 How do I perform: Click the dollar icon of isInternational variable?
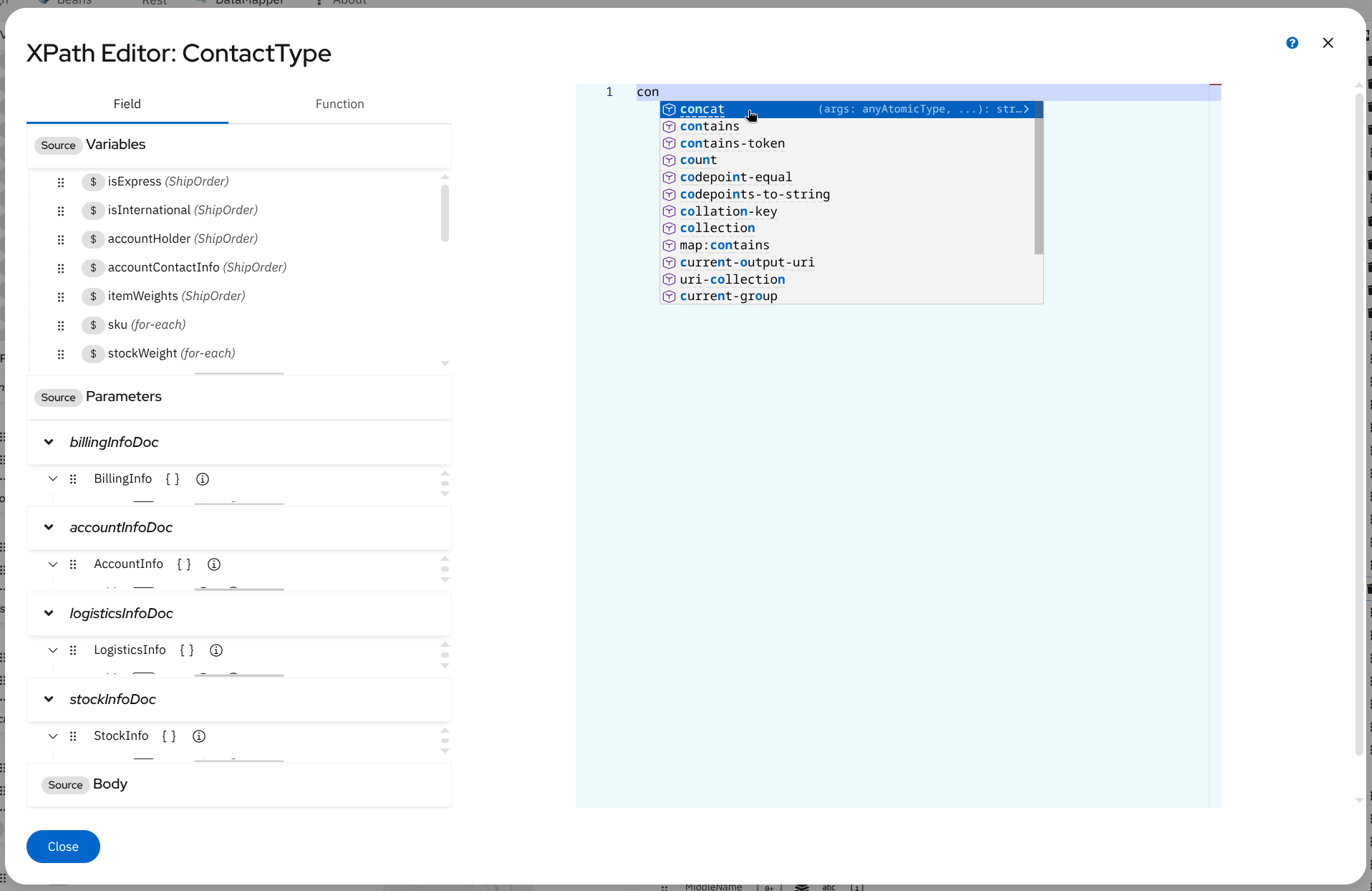coord(93,211)
